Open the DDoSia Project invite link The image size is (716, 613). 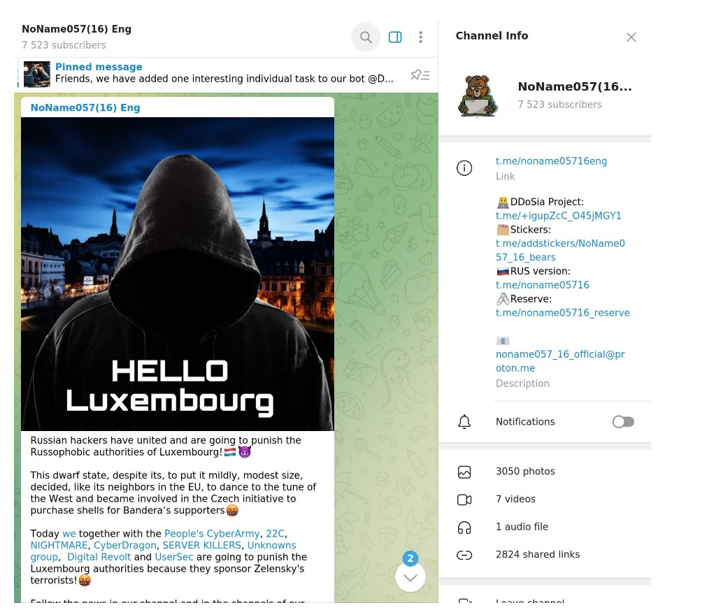point(558,216)
